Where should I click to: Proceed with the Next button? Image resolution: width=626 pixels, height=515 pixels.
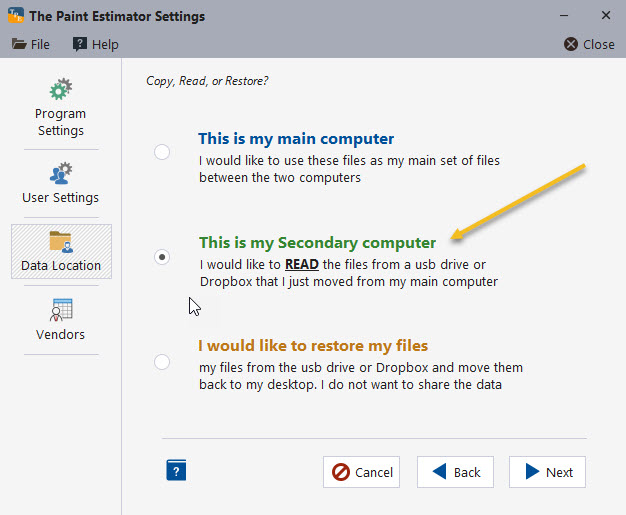547,472
